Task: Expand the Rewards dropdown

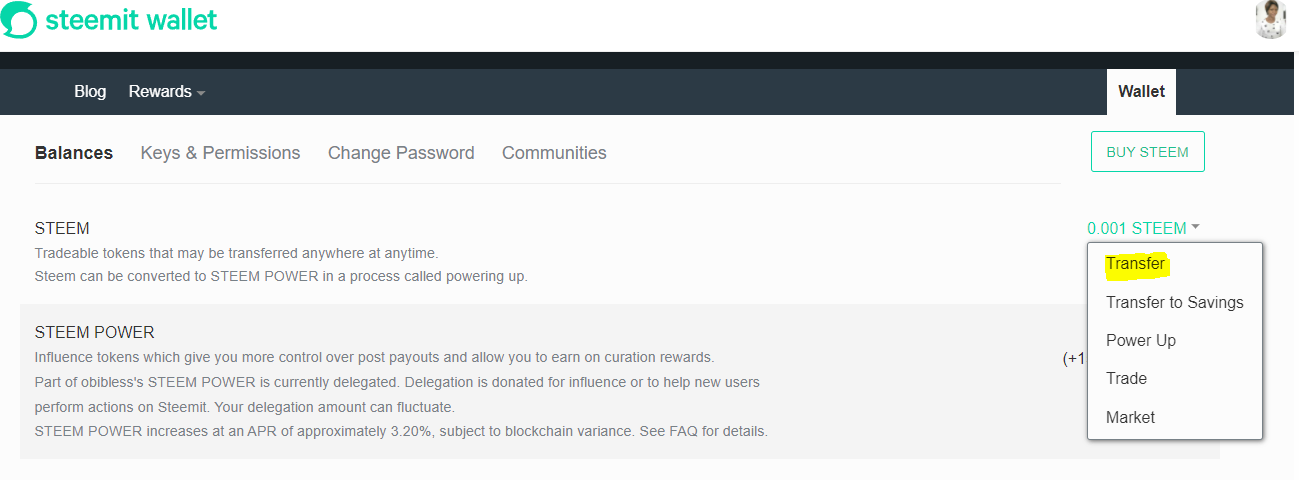Action: point(166,91)
